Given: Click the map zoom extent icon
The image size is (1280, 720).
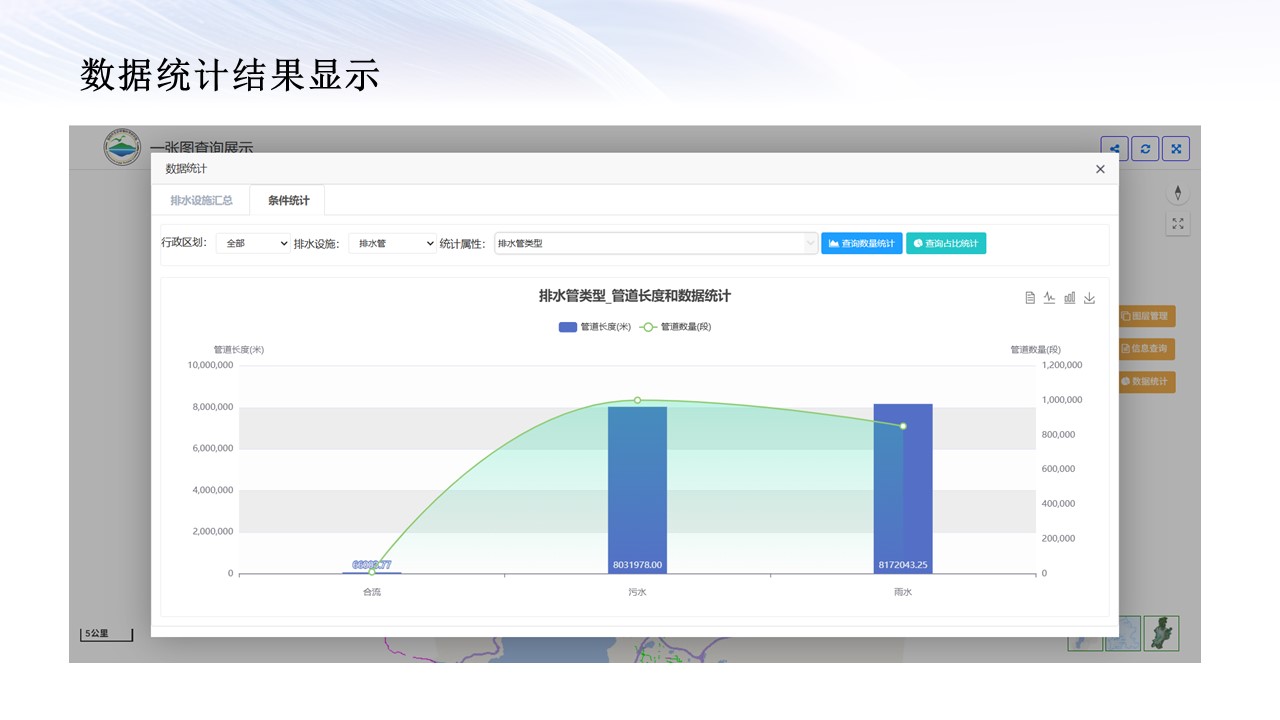Looking at the screenshot, I should pos(1177,224).
